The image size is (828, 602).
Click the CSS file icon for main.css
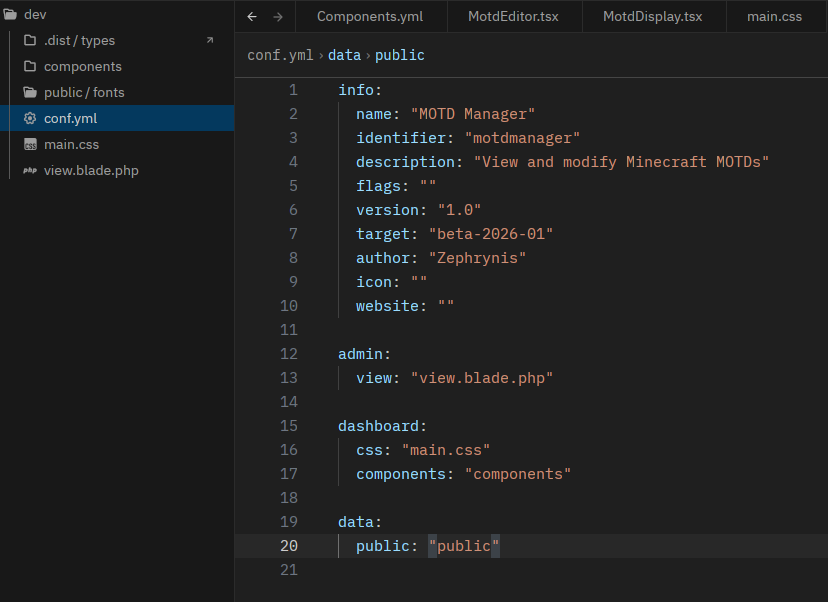(30, 144)
